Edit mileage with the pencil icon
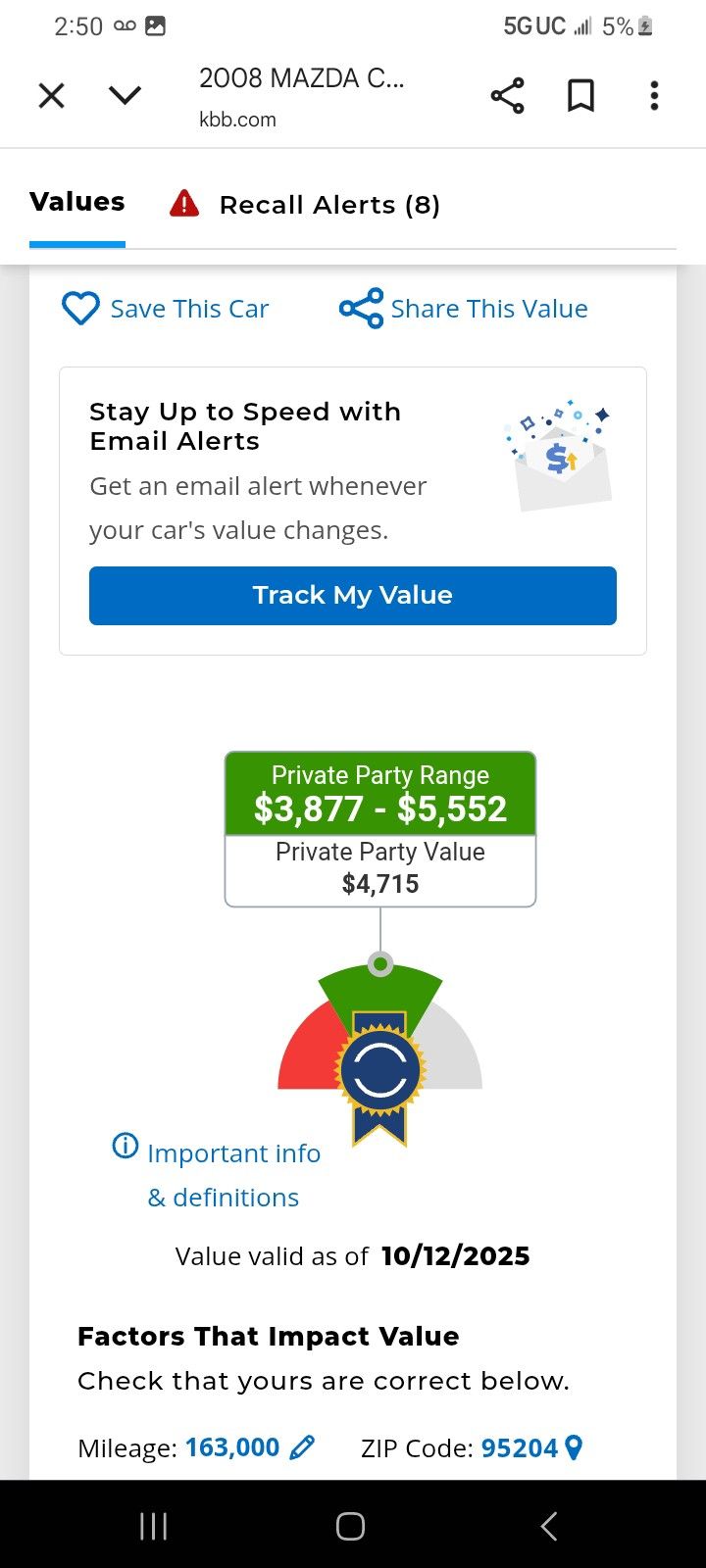 [303, 1447]
